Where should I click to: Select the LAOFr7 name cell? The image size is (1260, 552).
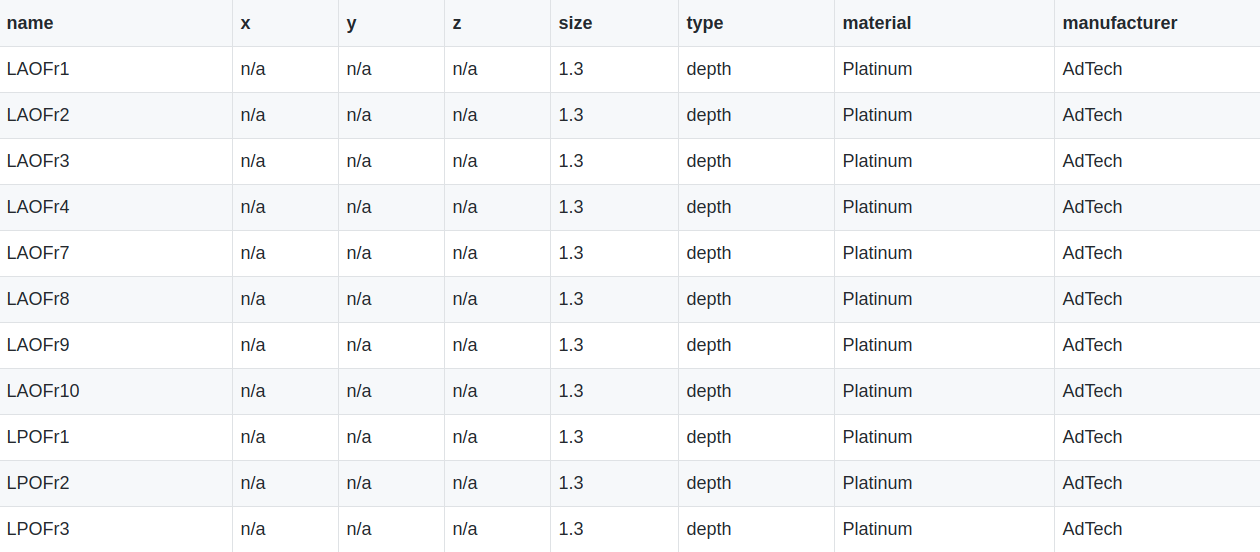[38, 253]
